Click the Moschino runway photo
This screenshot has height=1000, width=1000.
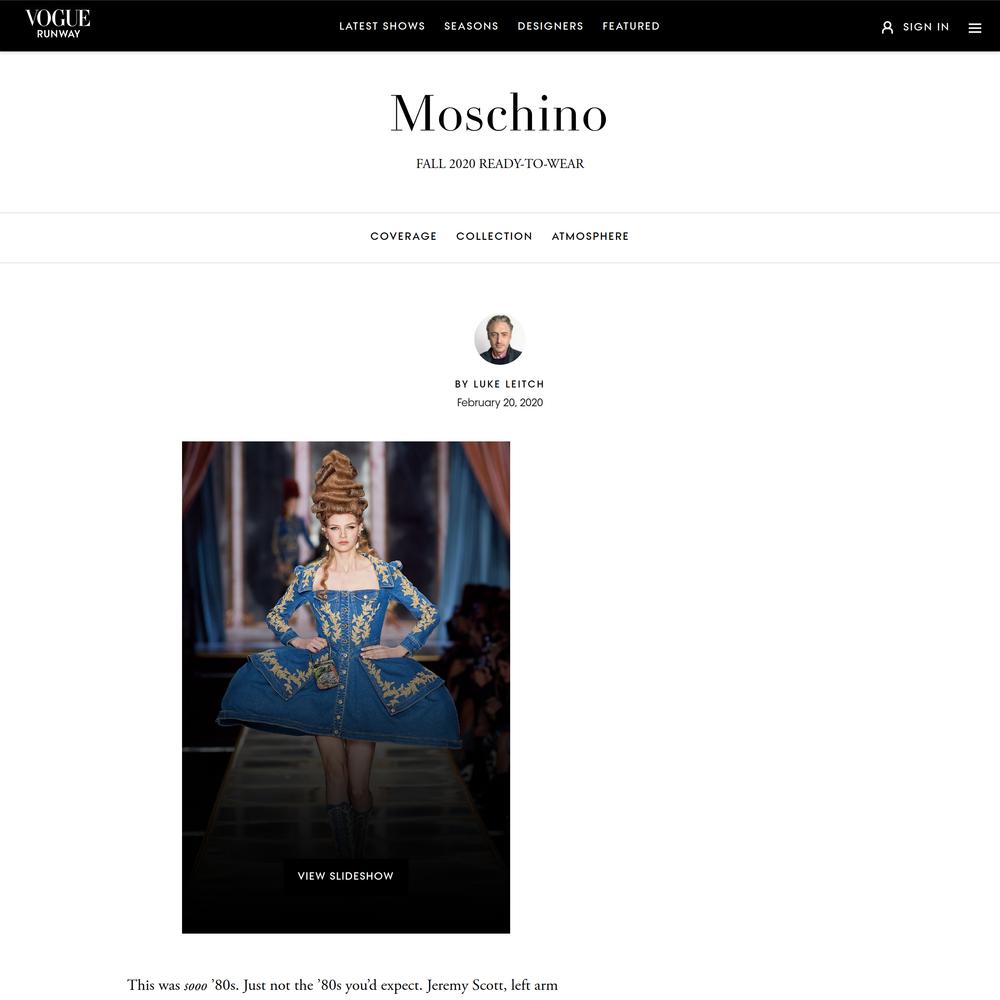click(346, 687)
